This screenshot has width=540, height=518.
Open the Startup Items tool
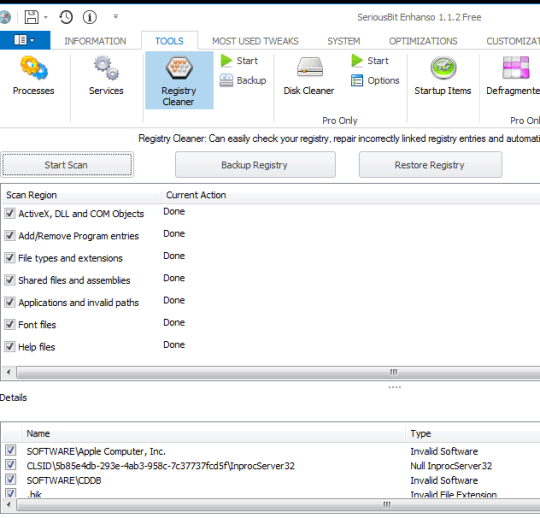pyautogui.click(x=443, y=76)
